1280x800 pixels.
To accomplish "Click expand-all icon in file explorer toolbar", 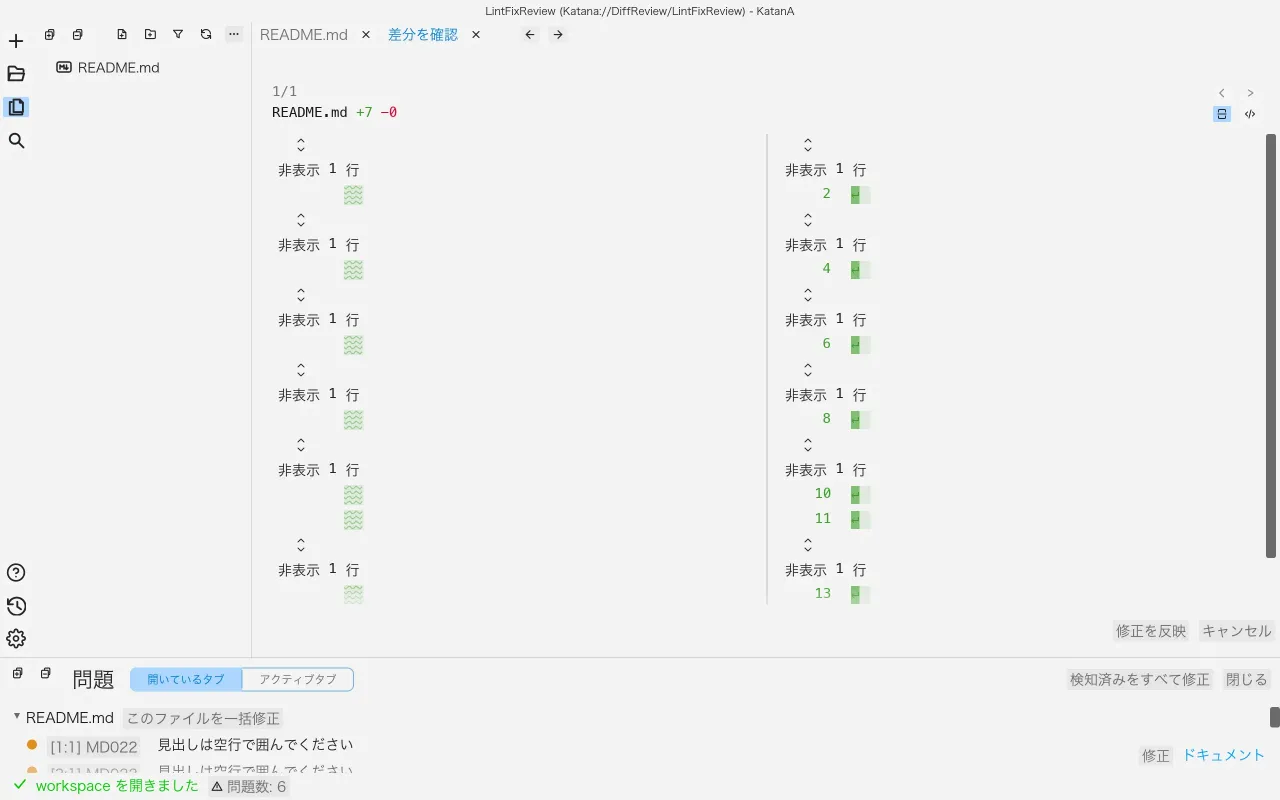I will pyautogui.click(x=49, y=34).
